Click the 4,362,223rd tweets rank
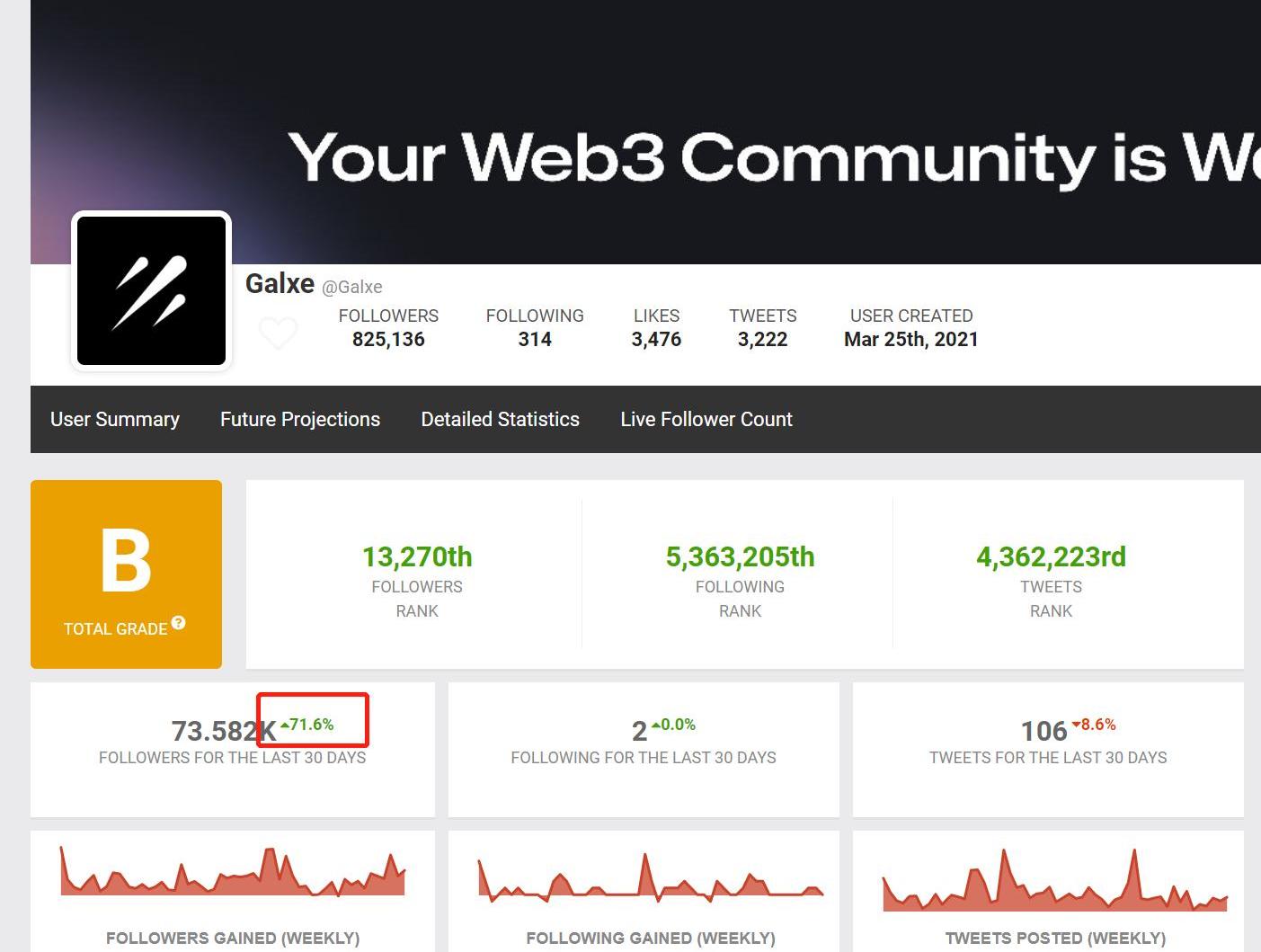The image size is (1261, 952). coord(1051,556)
